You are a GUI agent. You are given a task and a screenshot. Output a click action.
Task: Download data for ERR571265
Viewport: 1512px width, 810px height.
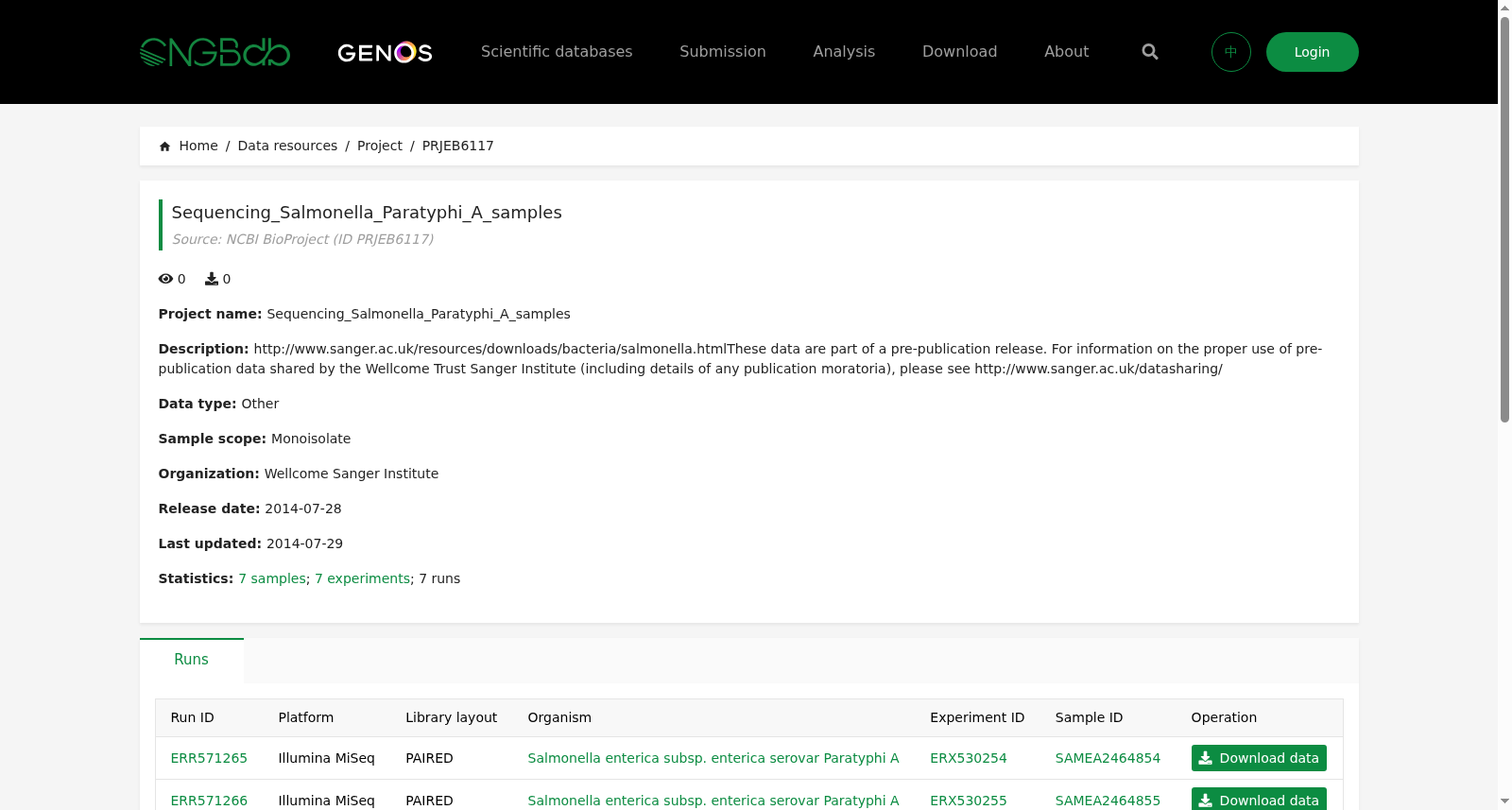pyautogui.click(x=1259, y=758)
